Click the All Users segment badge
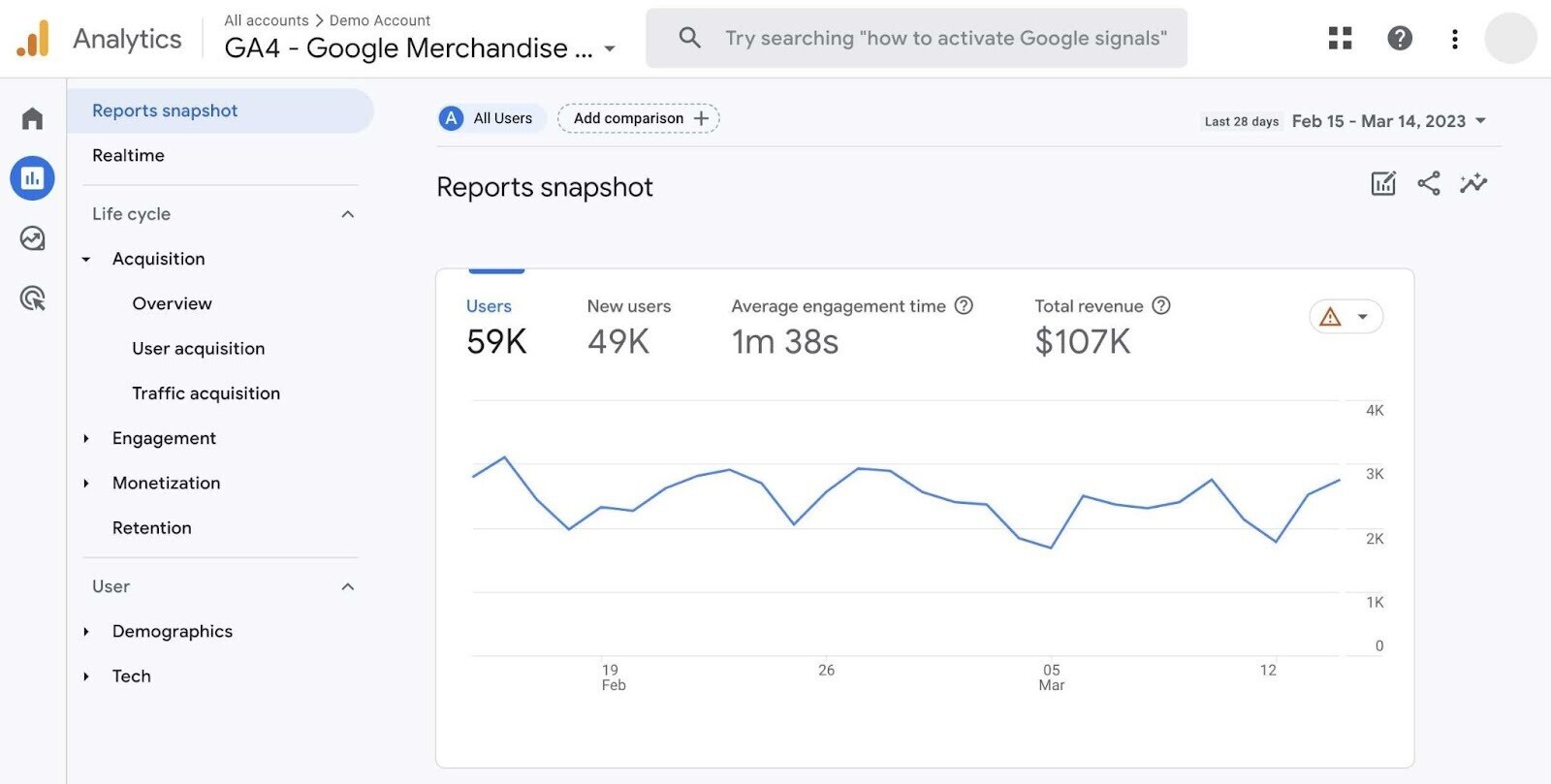The width and height of the screenshot is (1551, 784). pyautogui.click(x=491, y=118)
